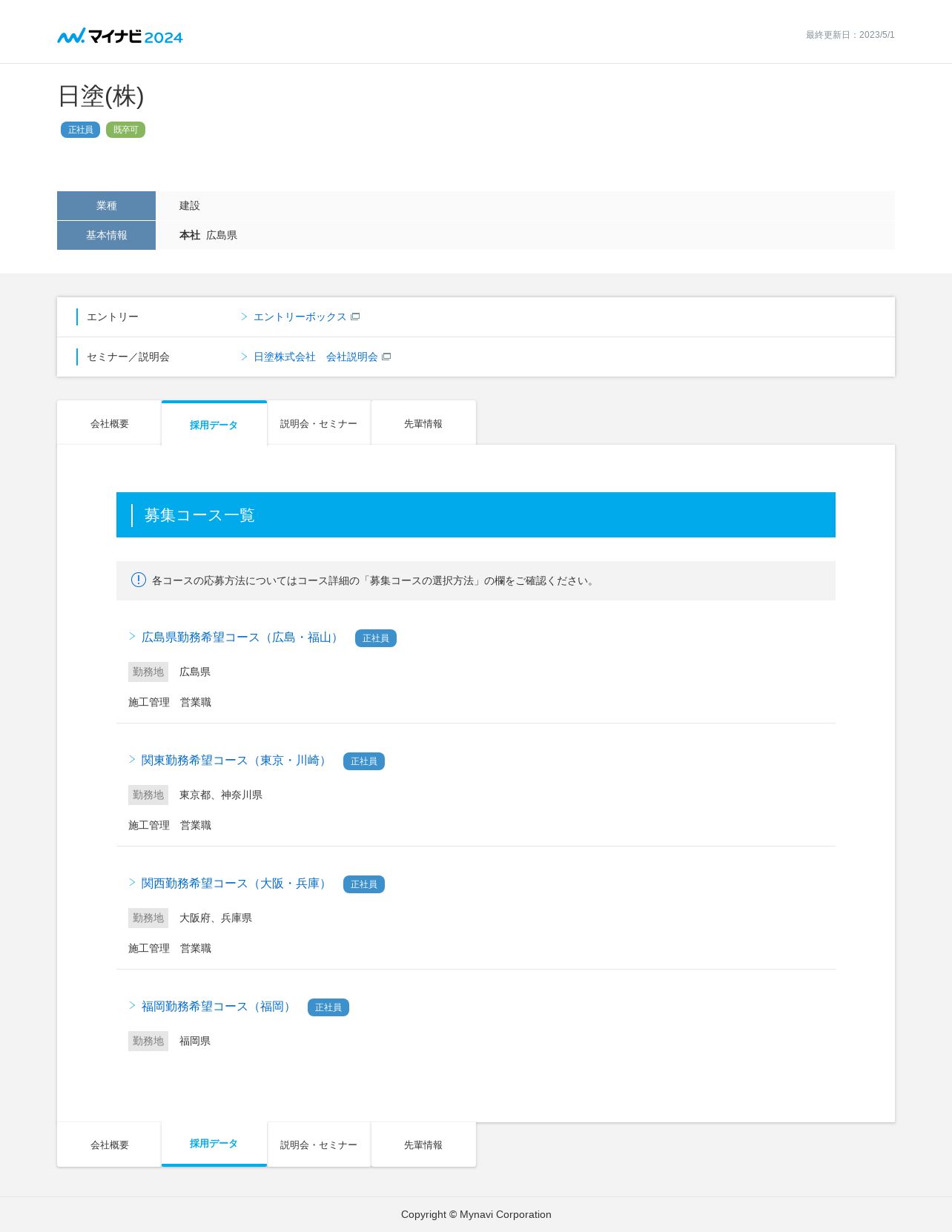
Task: Click the 福岡県 work location value
Action: click(195, 1041)
